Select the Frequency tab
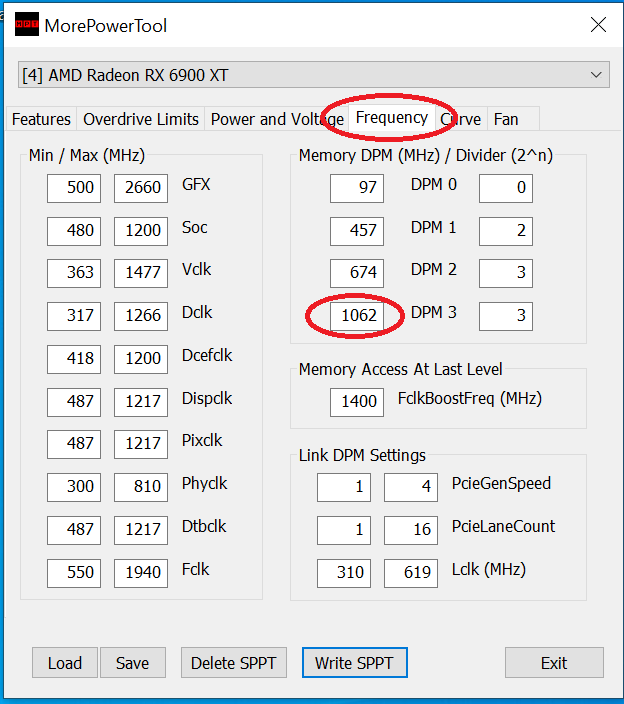The image size is (624, 704). [x=391, y=118]
